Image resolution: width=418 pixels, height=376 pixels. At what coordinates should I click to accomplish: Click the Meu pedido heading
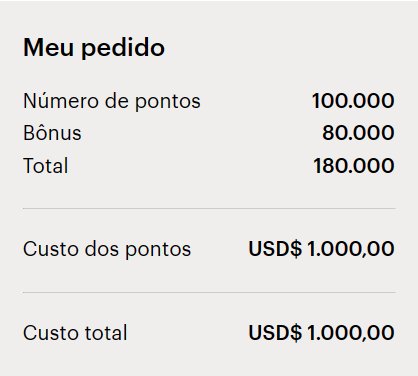[x=94, y=48]
